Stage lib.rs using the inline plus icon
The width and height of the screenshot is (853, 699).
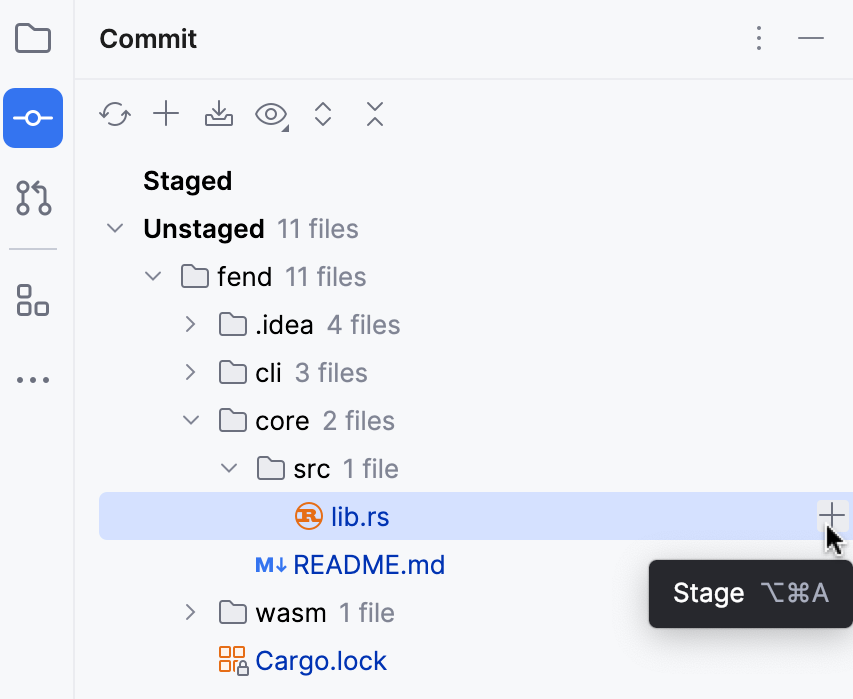(831, 515)
